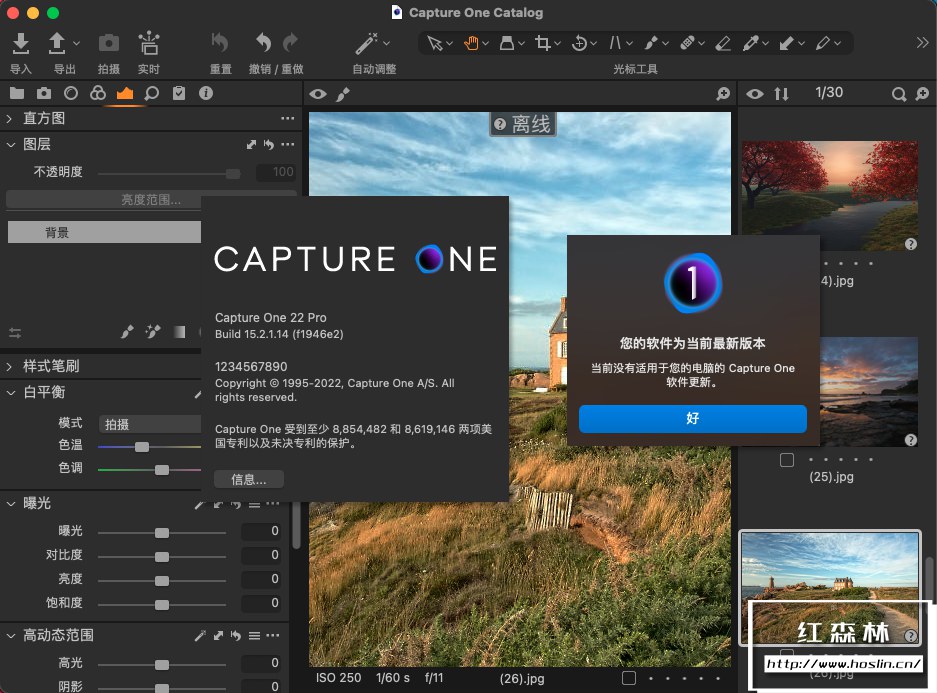Screen dimensions: 937x693
Task: Click the blue OK (好) button
Action: (692, 419)
